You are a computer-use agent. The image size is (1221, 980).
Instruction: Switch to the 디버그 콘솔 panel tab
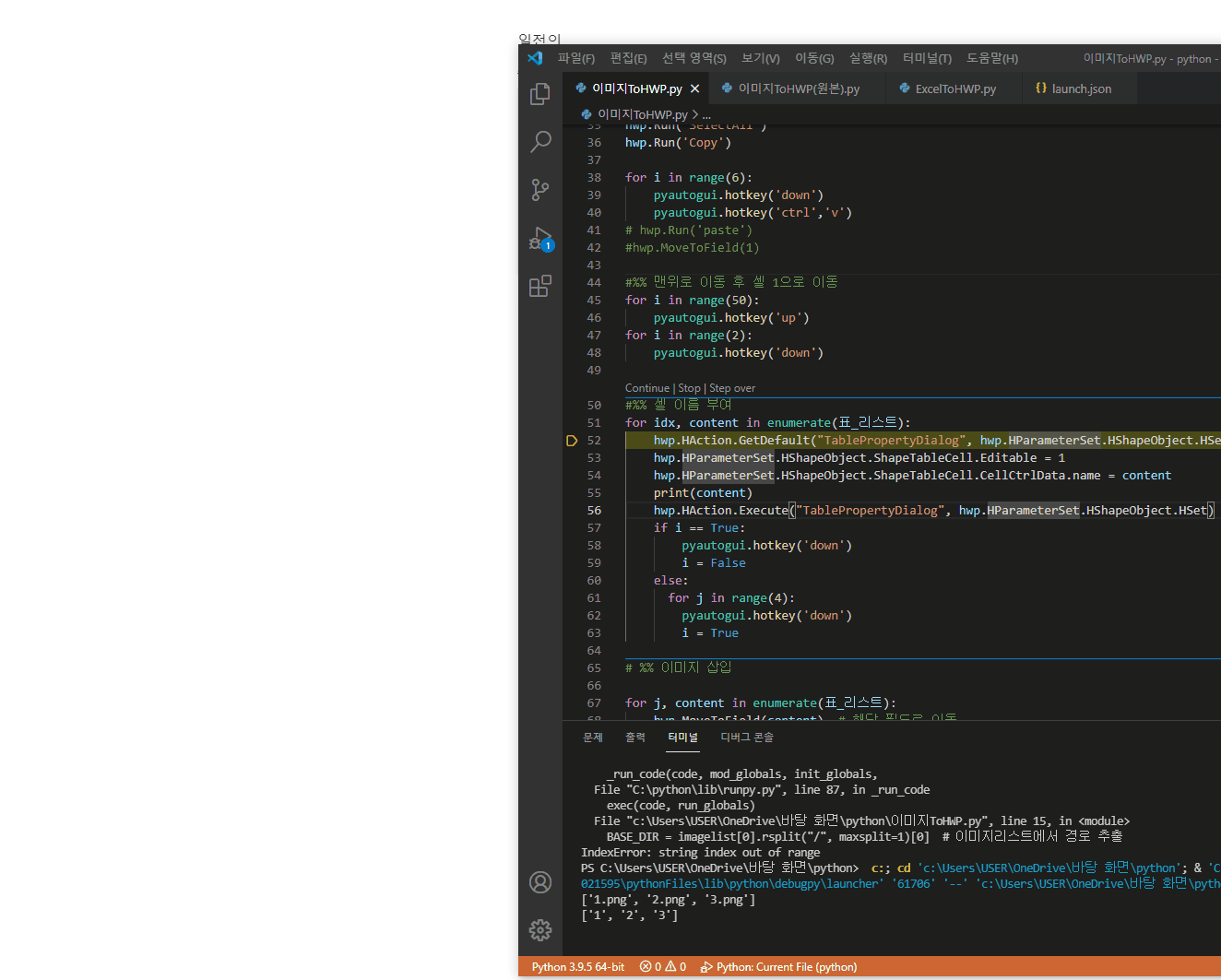(x=747, y=738)
